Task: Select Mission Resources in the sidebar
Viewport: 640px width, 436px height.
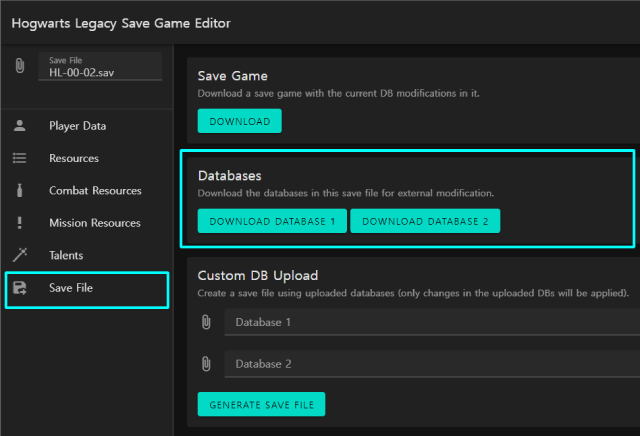Action: [x=87, y=222]
